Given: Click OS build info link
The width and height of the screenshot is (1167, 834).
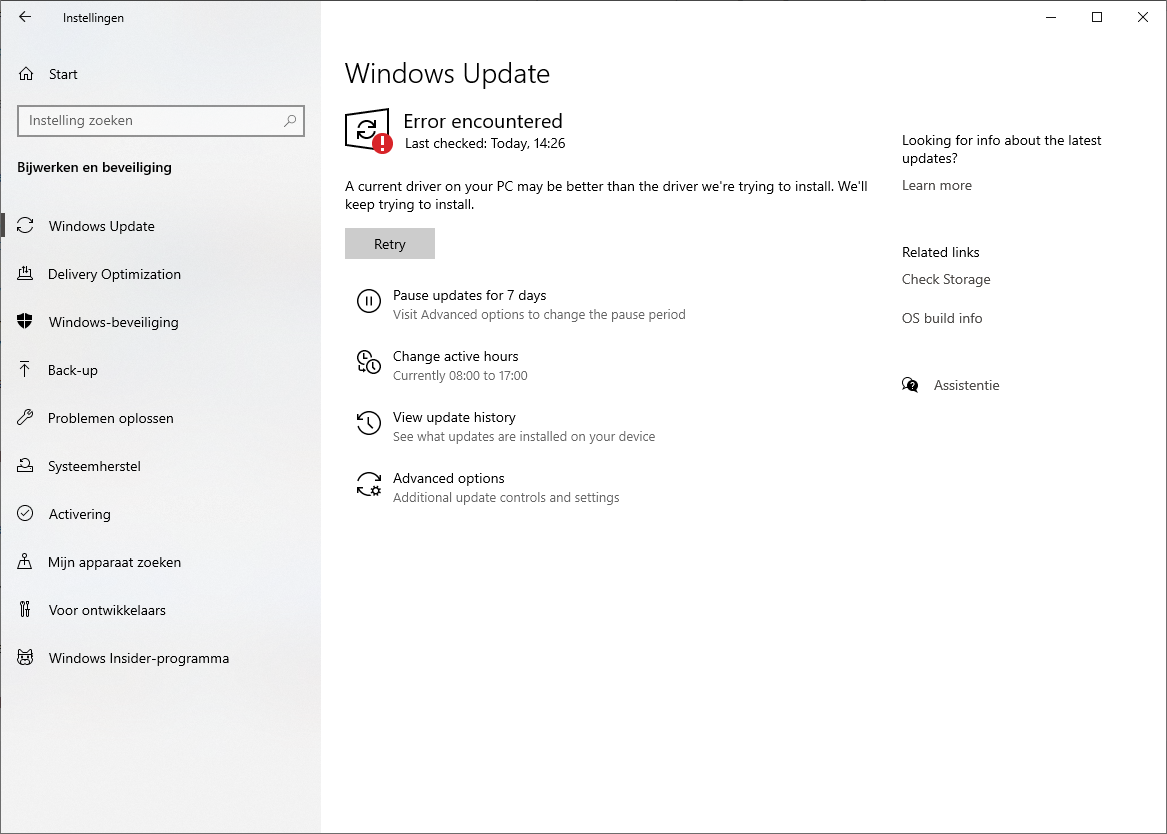Looking at the screenshot, I should [x=942, y=318].
